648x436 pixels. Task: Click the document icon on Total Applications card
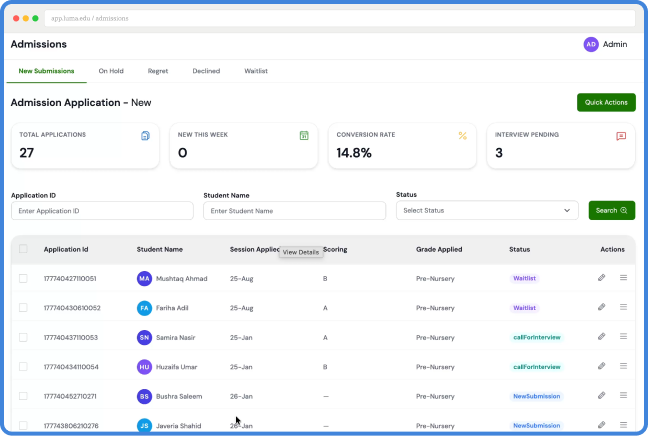[x=145, y=136]
